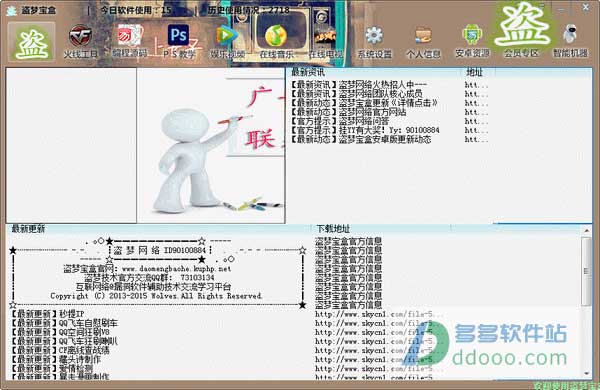Open the 个人信息 personal info icon
Screen dimensions: 600x390
[423, 42]
